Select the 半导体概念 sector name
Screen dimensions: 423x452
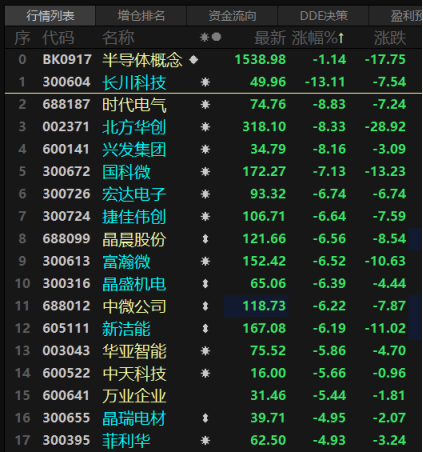coord(142,60)
